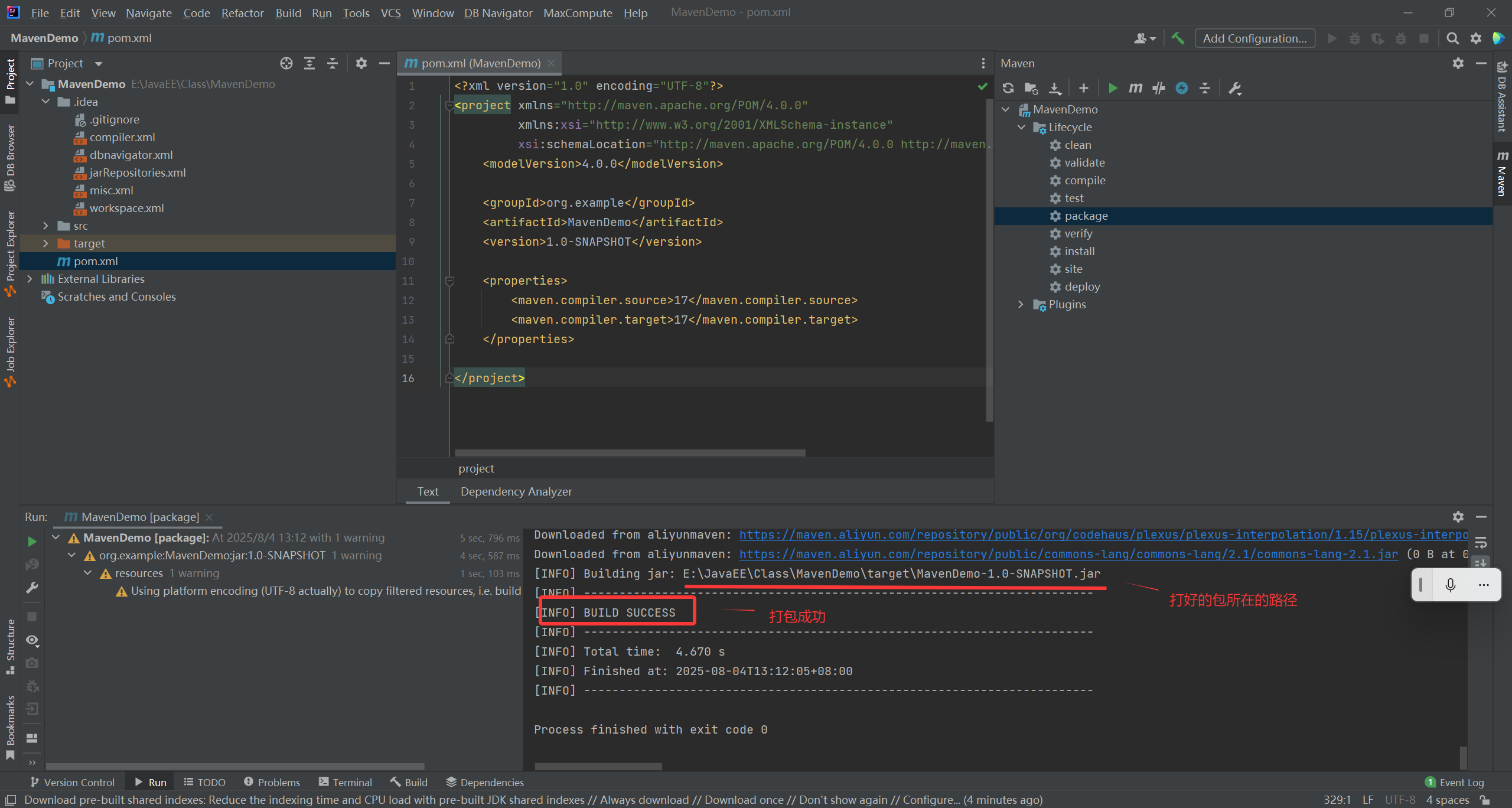This screenshot has height=808, width=1512.
Task: Toggle Skip Tests mode in Maven toolbar
Action: tap(1158, 88)
